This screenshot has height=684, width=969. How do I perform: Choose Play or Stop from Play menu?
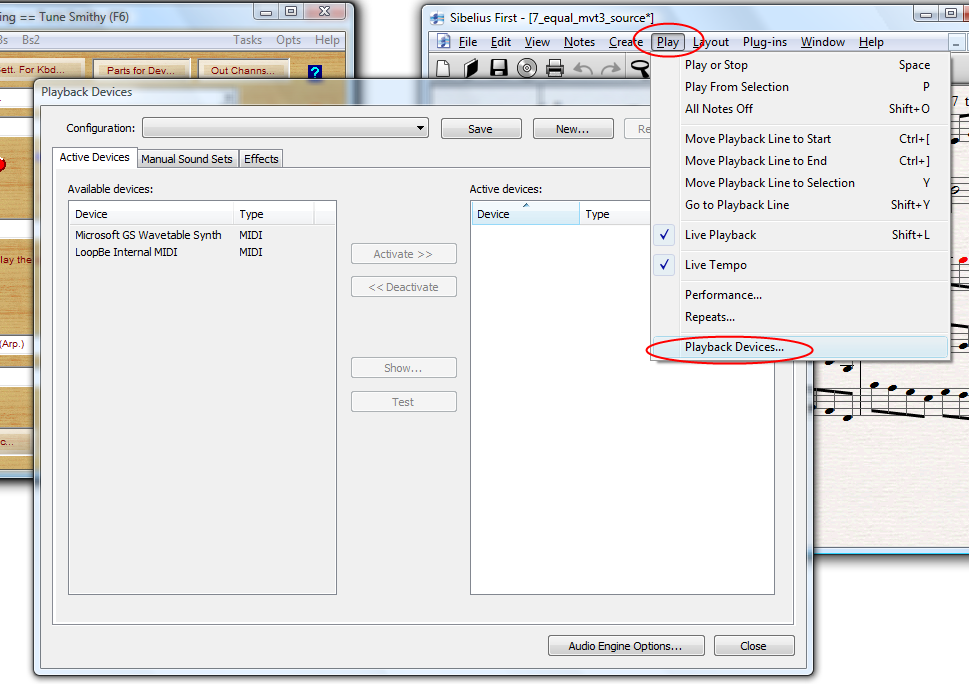click(801, 65)
